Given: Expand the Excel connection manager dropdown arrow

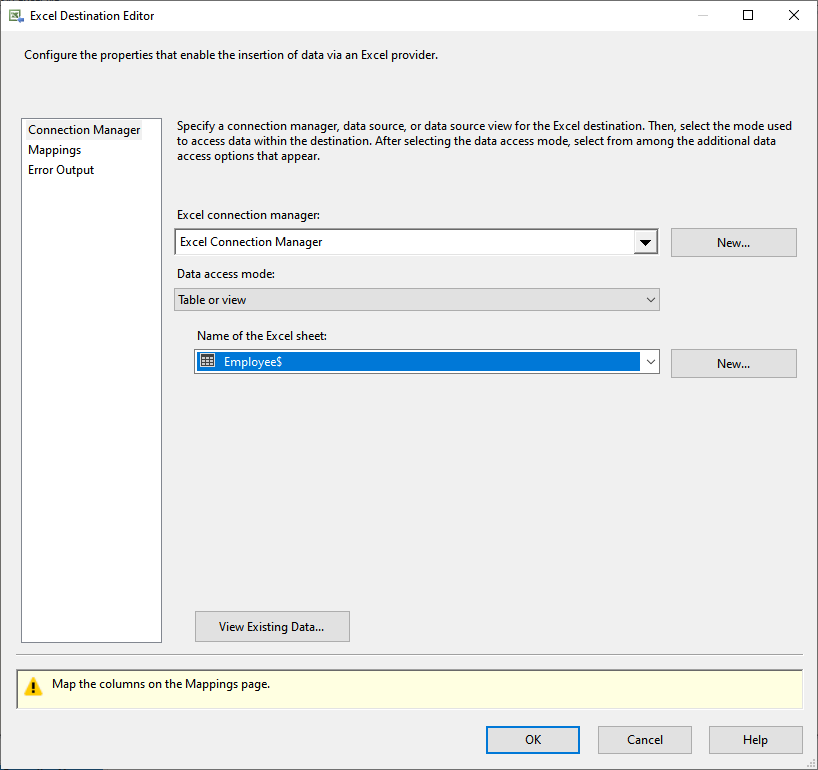Looking at the screenshot, I should tap(646, 242).
